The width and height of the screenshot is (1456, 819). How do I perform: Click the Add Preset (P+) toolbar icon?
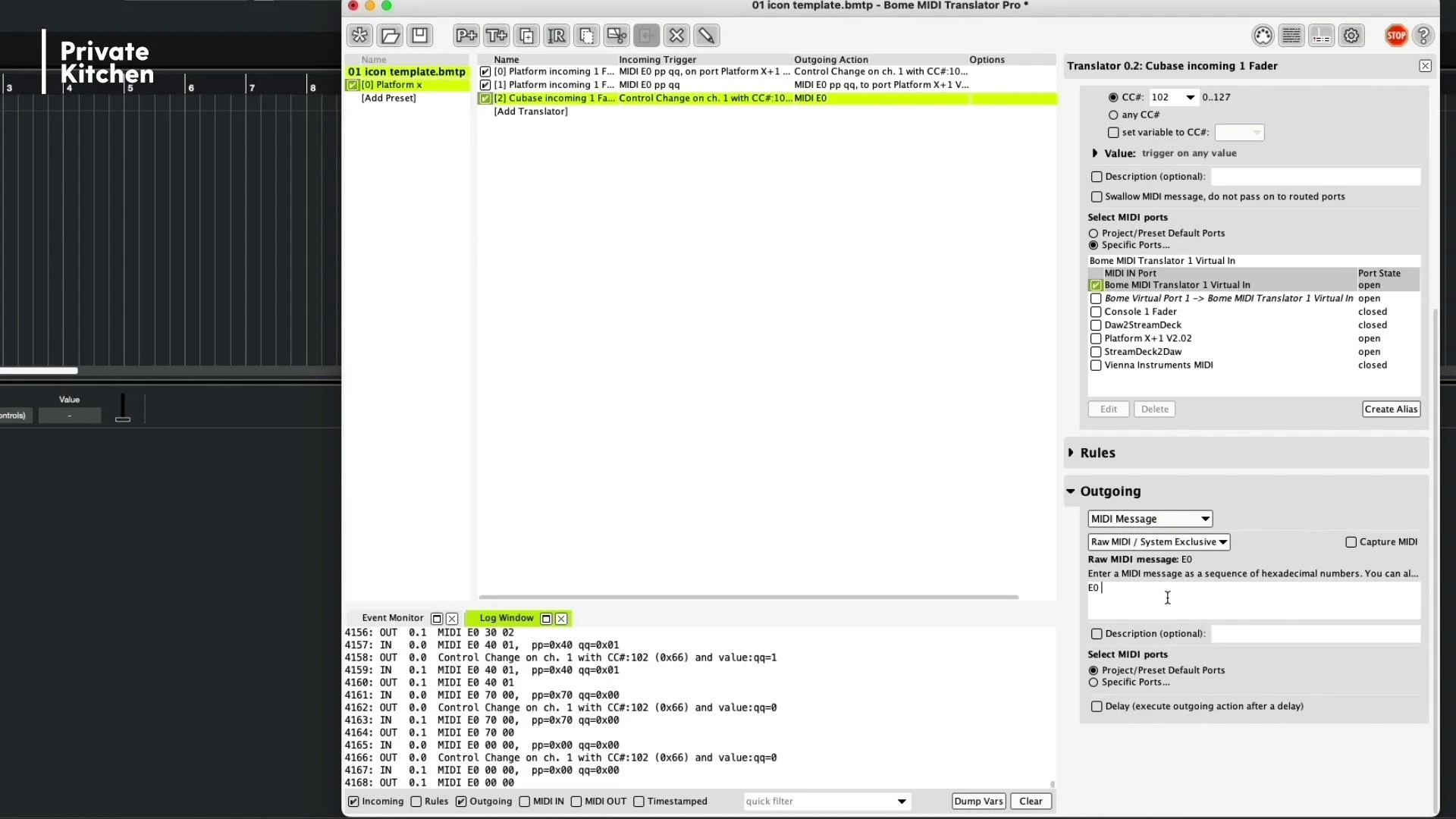tap(466, 36)
